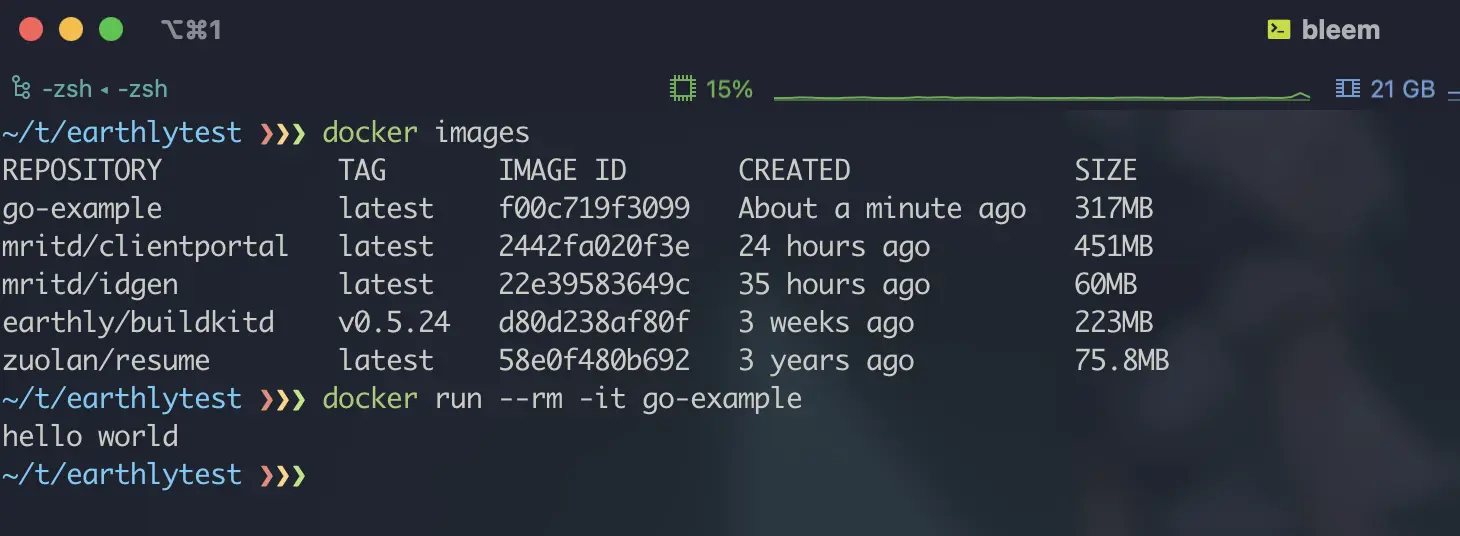Maximize window using the green button
The image size is (1460, 536).
(111, 29)
